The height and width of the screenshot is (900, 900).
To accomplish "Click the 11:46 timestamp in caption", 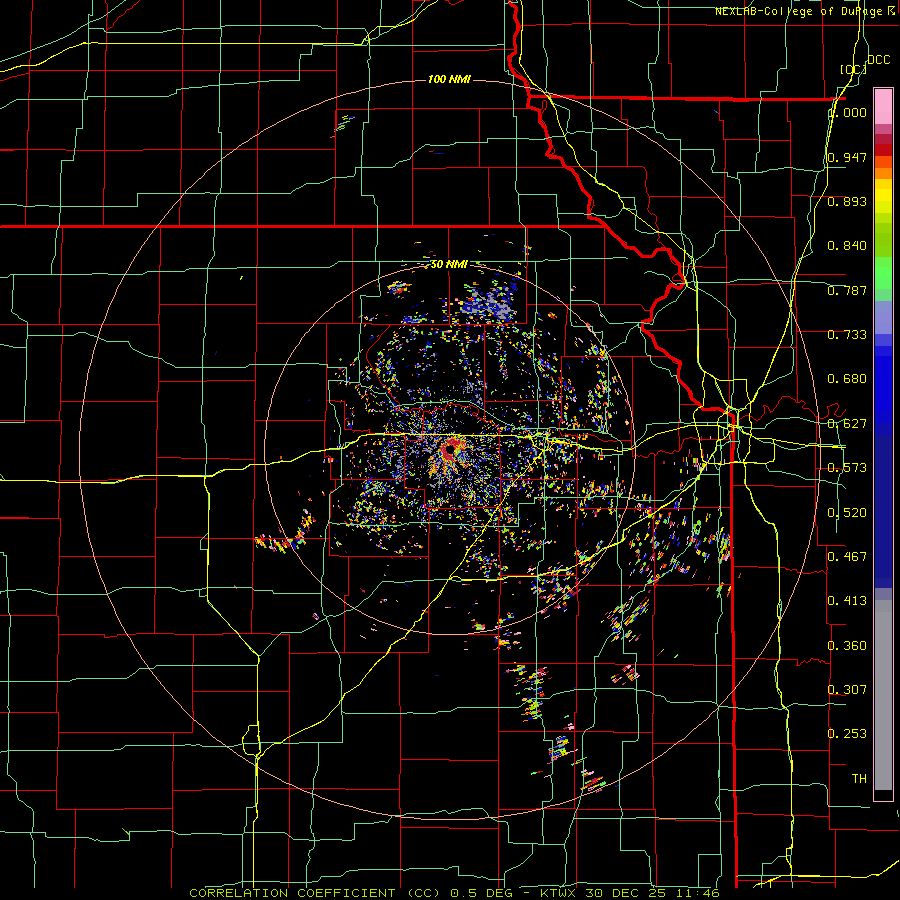I will tap(696, 893).
